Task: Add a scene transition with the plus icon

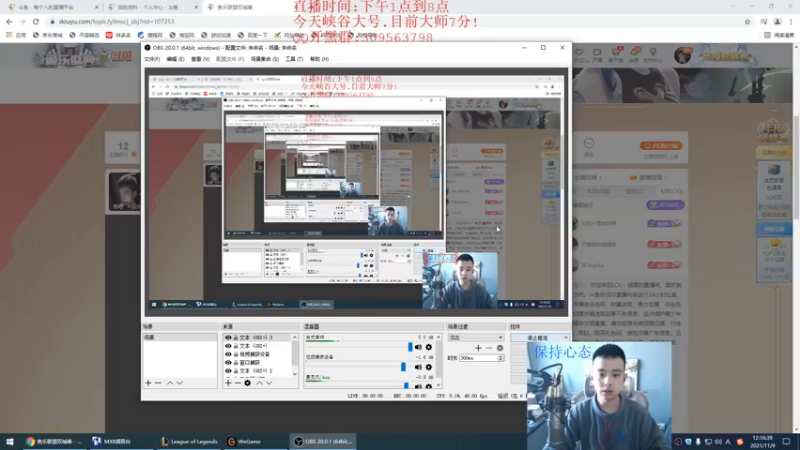Action: tap(478, 348)
